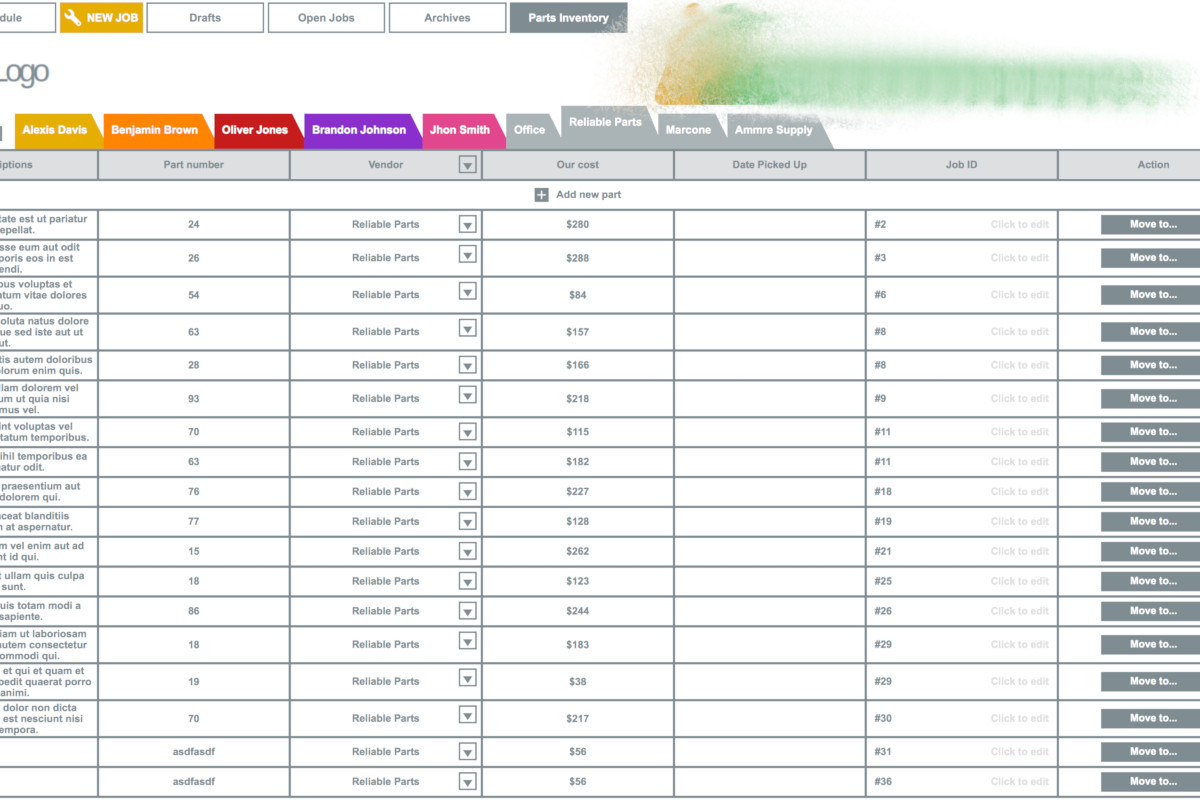Open vendor dropdown in the $38 cost row
Screen dimensions: 1200x800
click(x=467, y=678)
